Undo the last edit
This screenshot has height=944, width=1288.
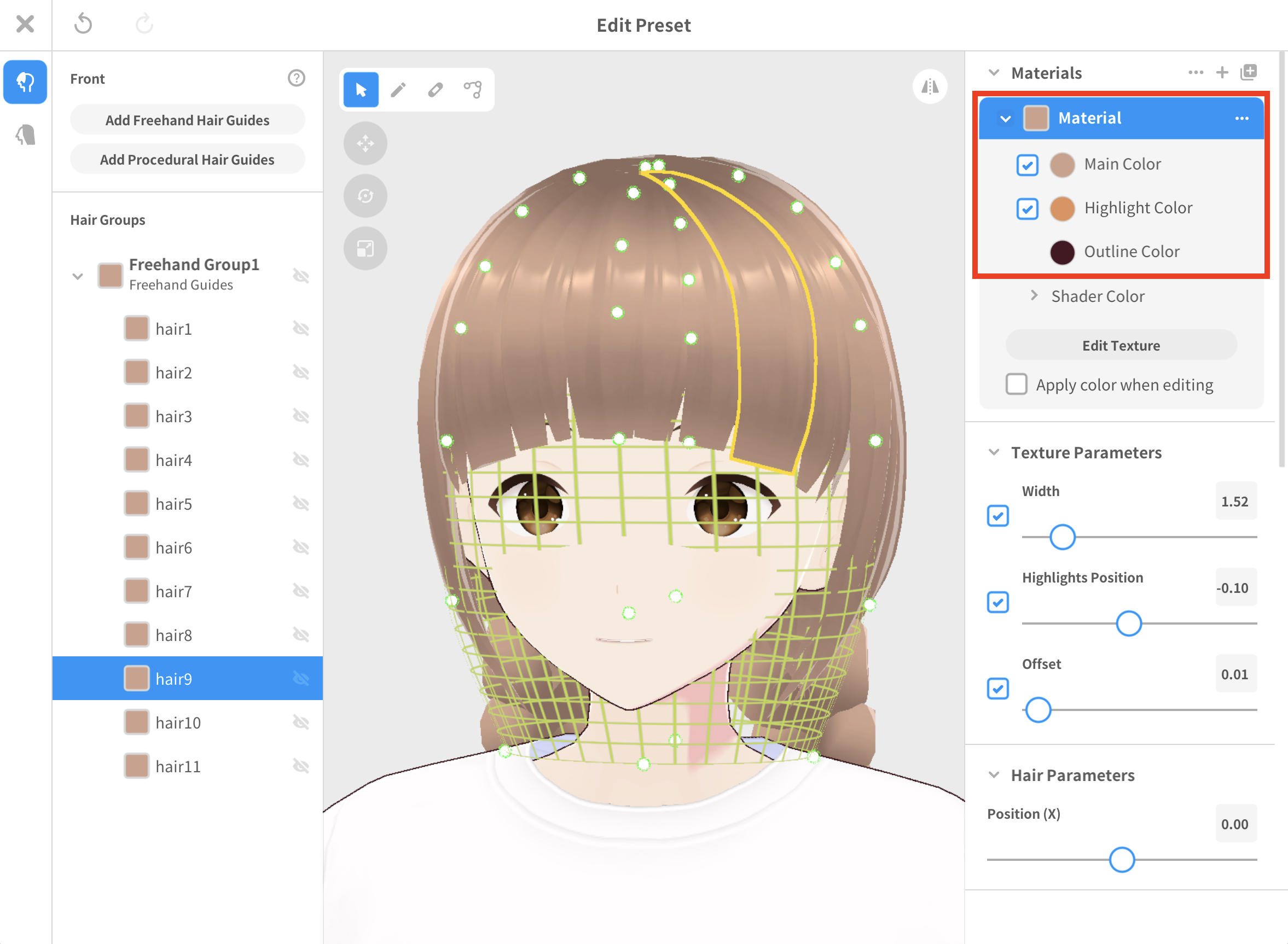tap(84, 24)
